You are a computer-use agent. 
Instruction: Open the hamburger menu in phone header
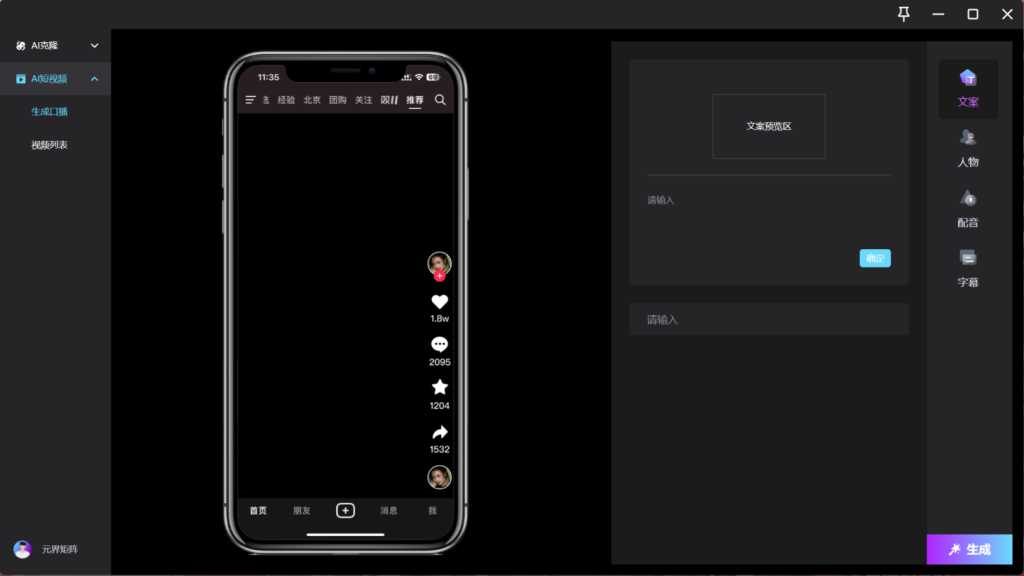coord(251,100)
